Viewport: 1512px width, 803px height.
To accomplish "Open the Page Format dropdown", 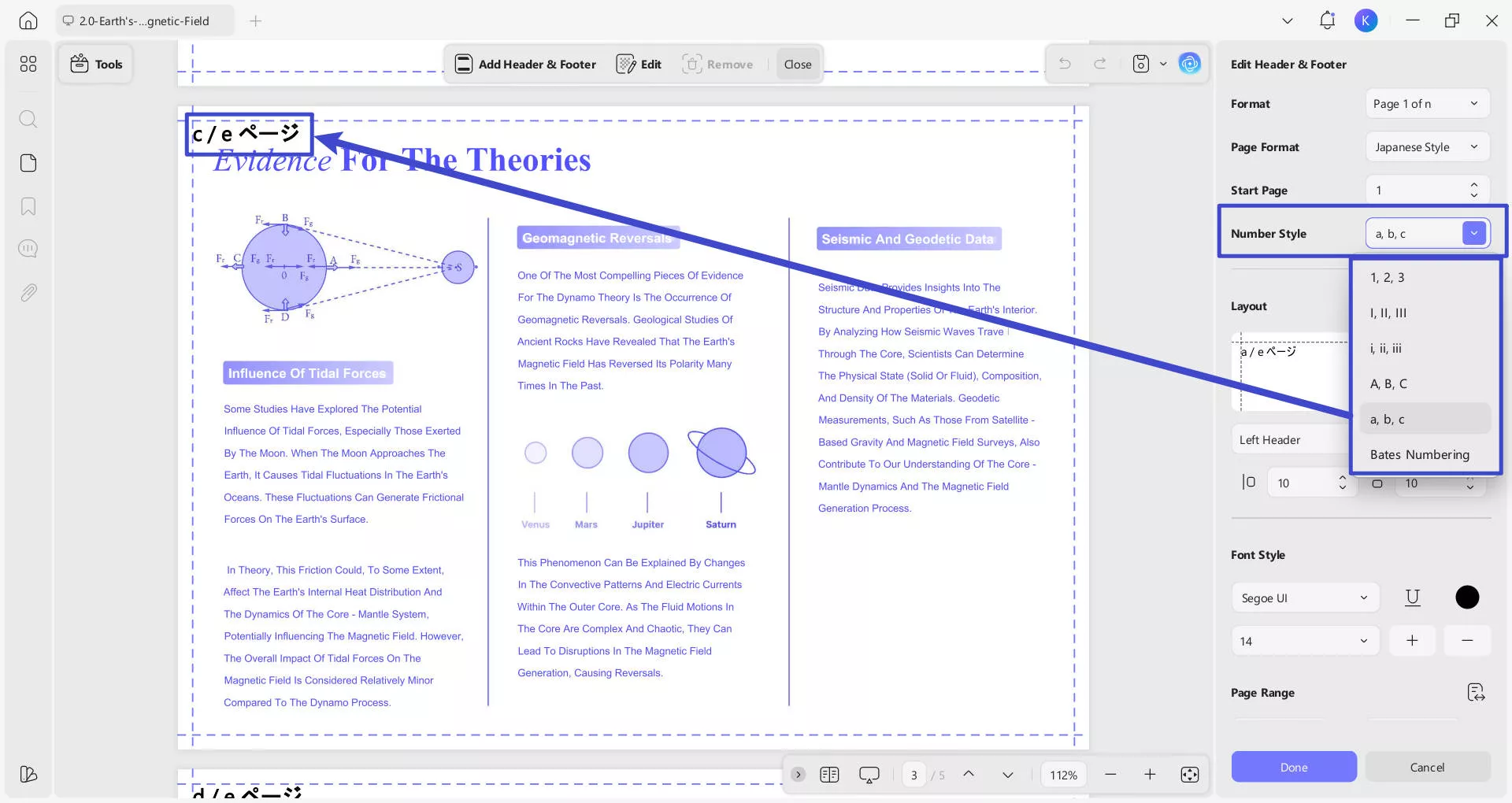I will tap(1428, 146).
